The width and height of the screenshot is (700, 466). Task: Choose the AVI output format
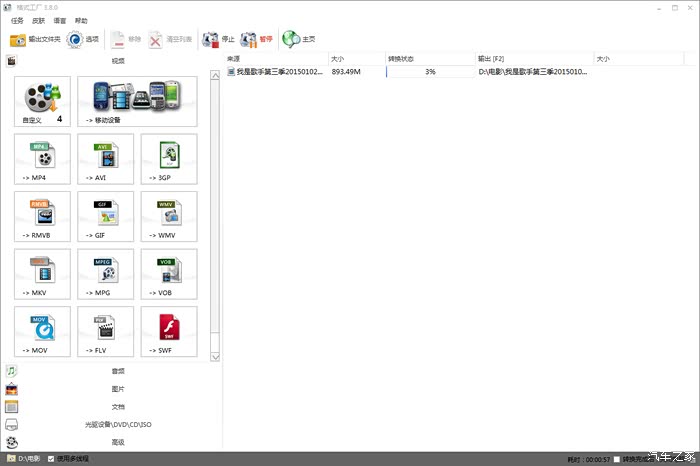pyautogui.click(x=105, y=159)
